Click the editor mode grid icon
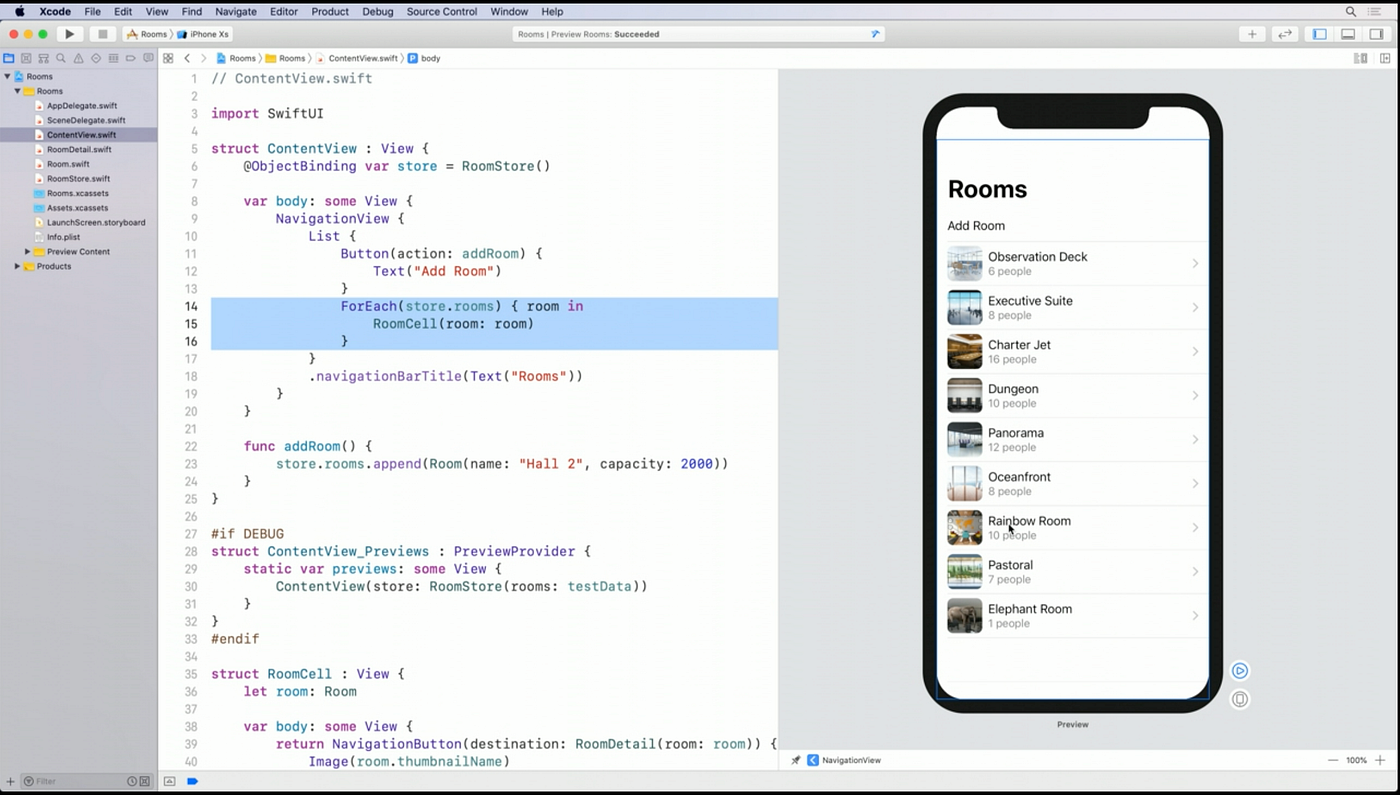 168,58
